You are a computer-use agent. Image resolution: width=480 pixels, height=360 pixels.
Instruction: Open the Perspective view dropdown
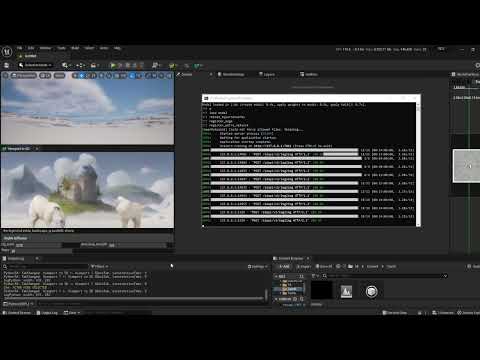point(24,76)
